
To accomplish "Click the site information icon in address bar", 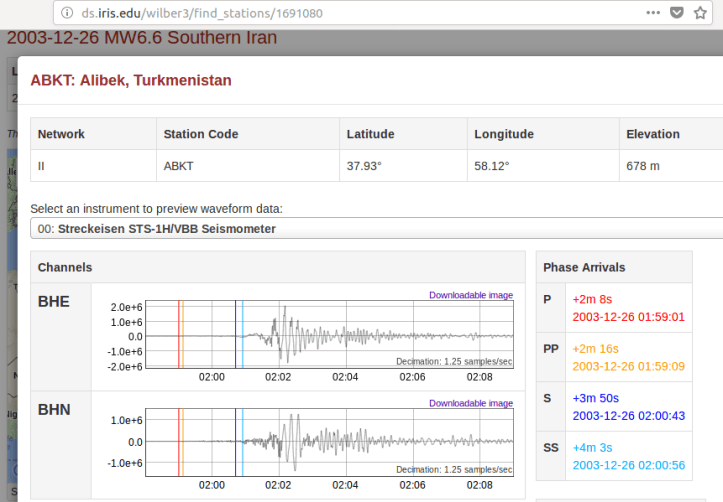I will click(66, 13).
